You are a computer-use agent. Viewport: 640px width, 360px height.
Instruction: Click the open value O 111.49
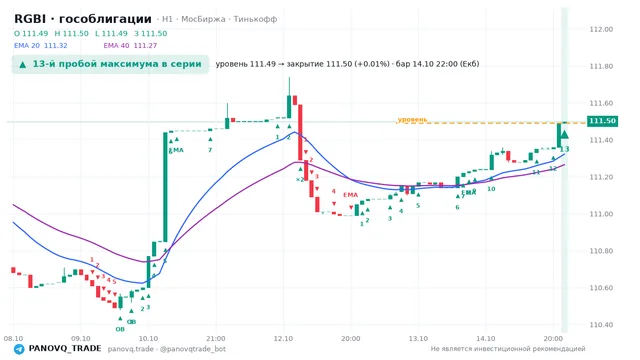tap(31, 33)
